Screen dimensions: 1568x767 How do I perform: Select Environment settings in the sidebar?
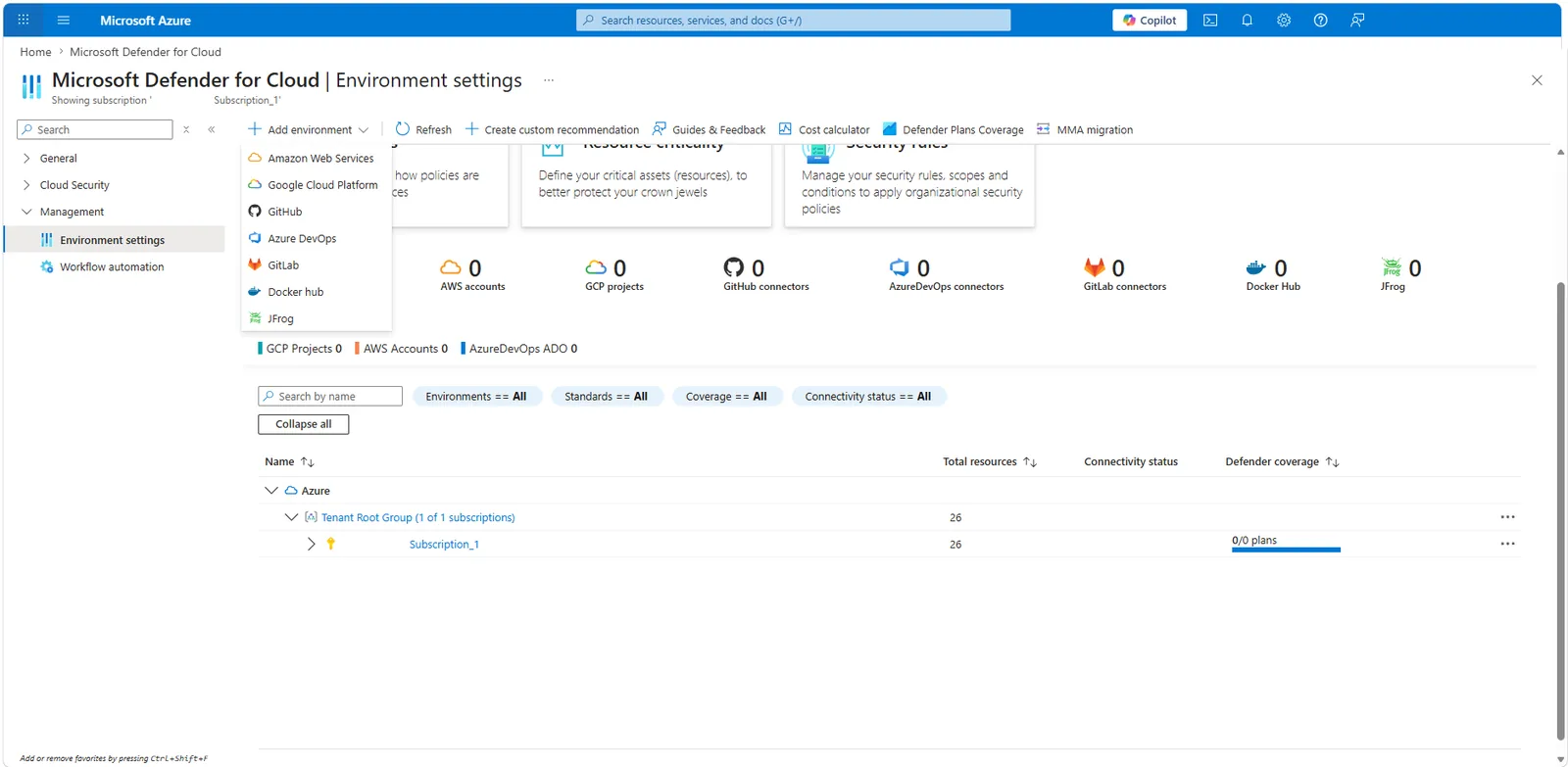click(115, 240)
